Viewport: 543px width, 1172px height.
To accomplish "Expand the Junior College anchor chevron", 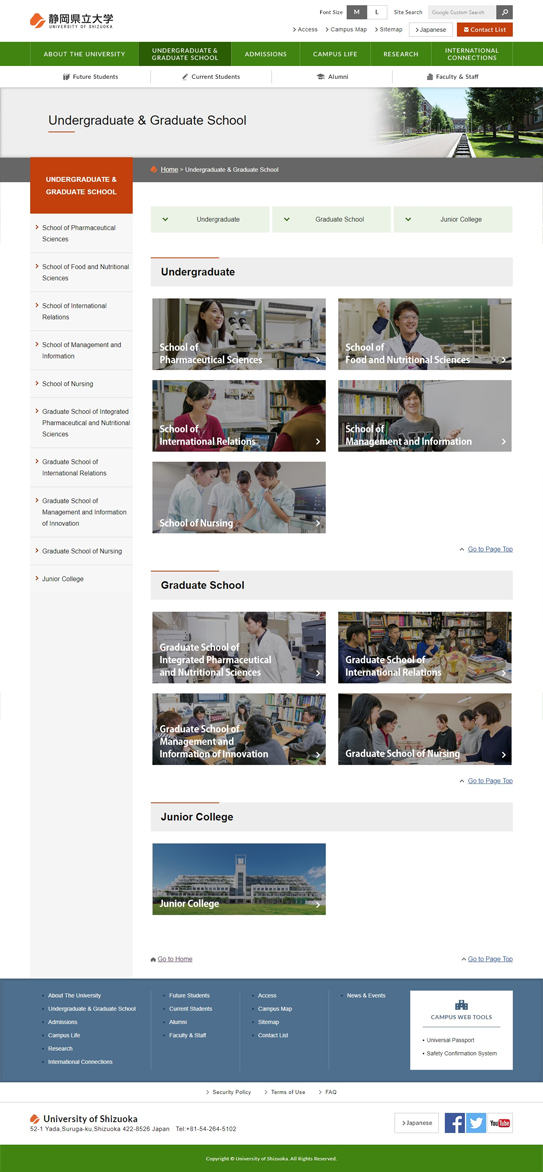I will (408, 219).
